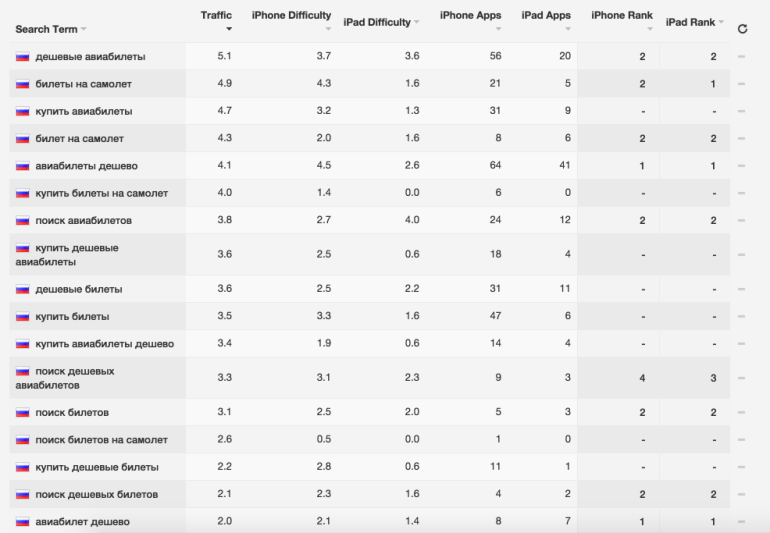Click the Russian flag beside дешевые авиабилеты

pyautogui.click(x=23, y=57)
